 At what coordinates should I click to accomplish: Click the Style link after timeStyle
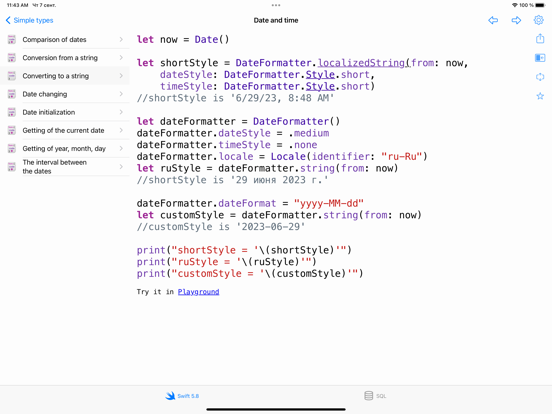point(320,86)
